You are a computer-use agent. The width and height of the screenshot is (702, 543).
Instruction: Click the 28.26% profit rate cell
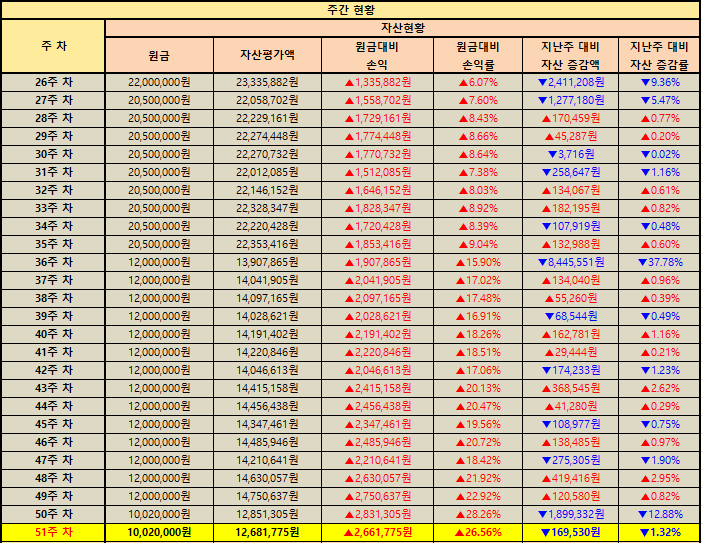[478, 514]
